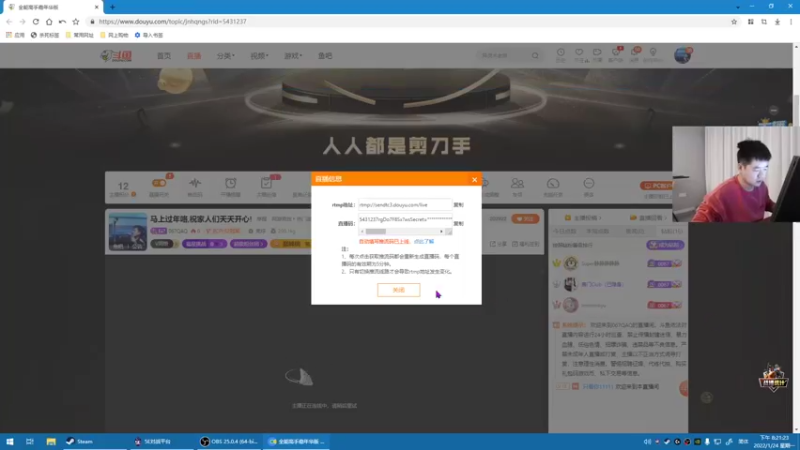
Task: Click the browser home icon
Action: click(49, 21)
